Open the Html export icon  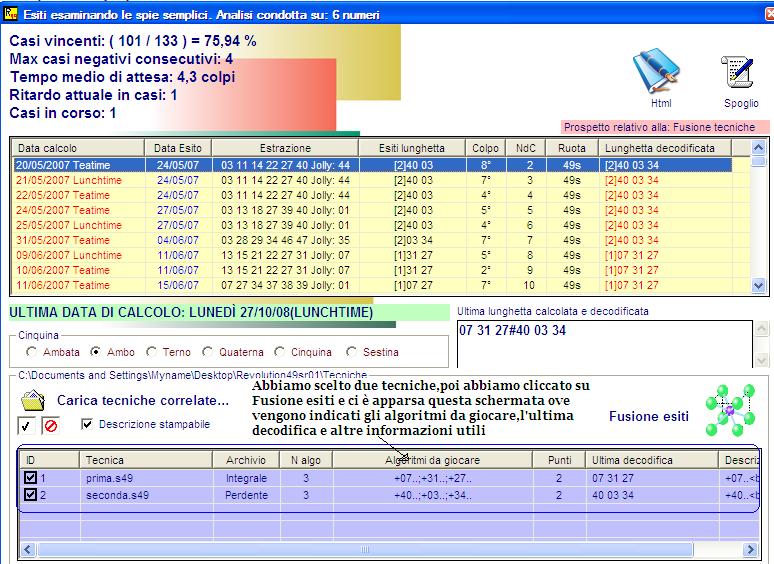(x=657, y=71)
